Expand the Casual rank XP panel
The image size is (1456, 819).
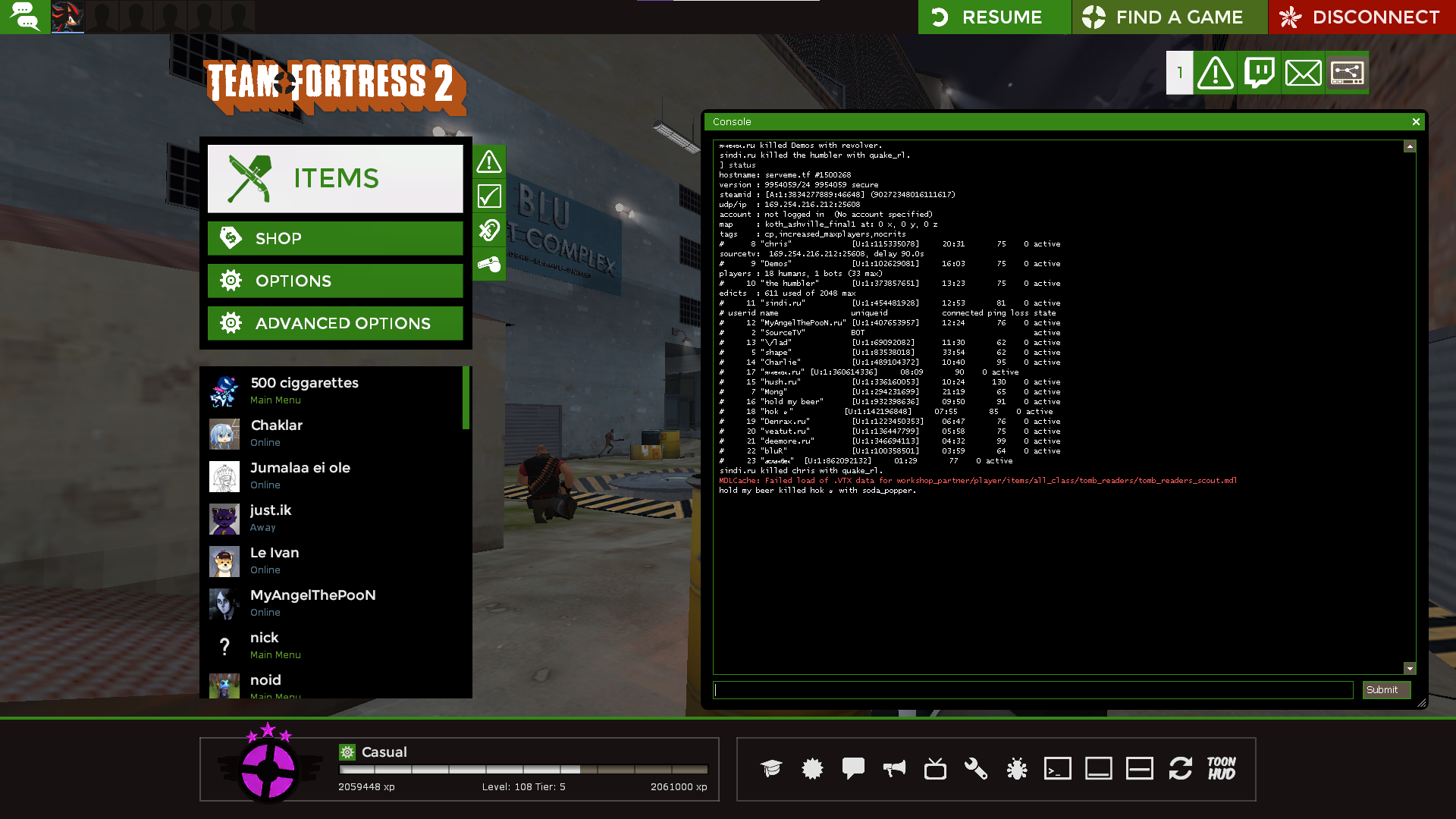459,769
